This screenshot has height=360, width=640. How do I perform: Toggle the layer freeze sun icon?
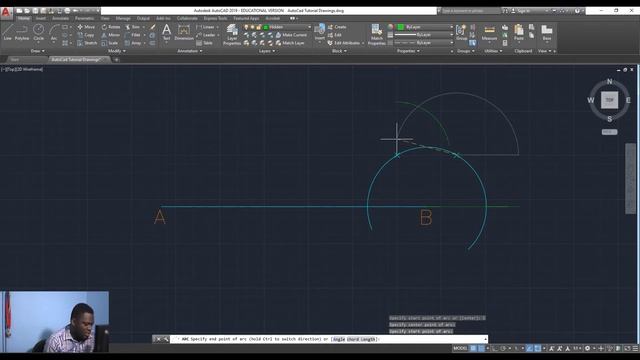click(252, 27)
